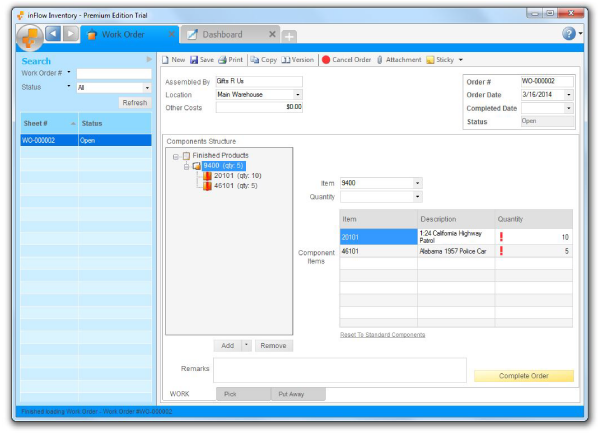Image resolution: width=600 pixels, height=433 pixels.
Task: Cancel Order using red icon
Action: [x=346, y=60]
